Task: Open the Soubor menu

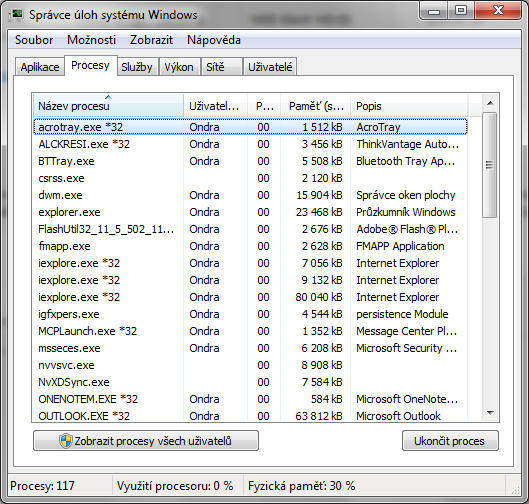Action: (x=34, y=40)
